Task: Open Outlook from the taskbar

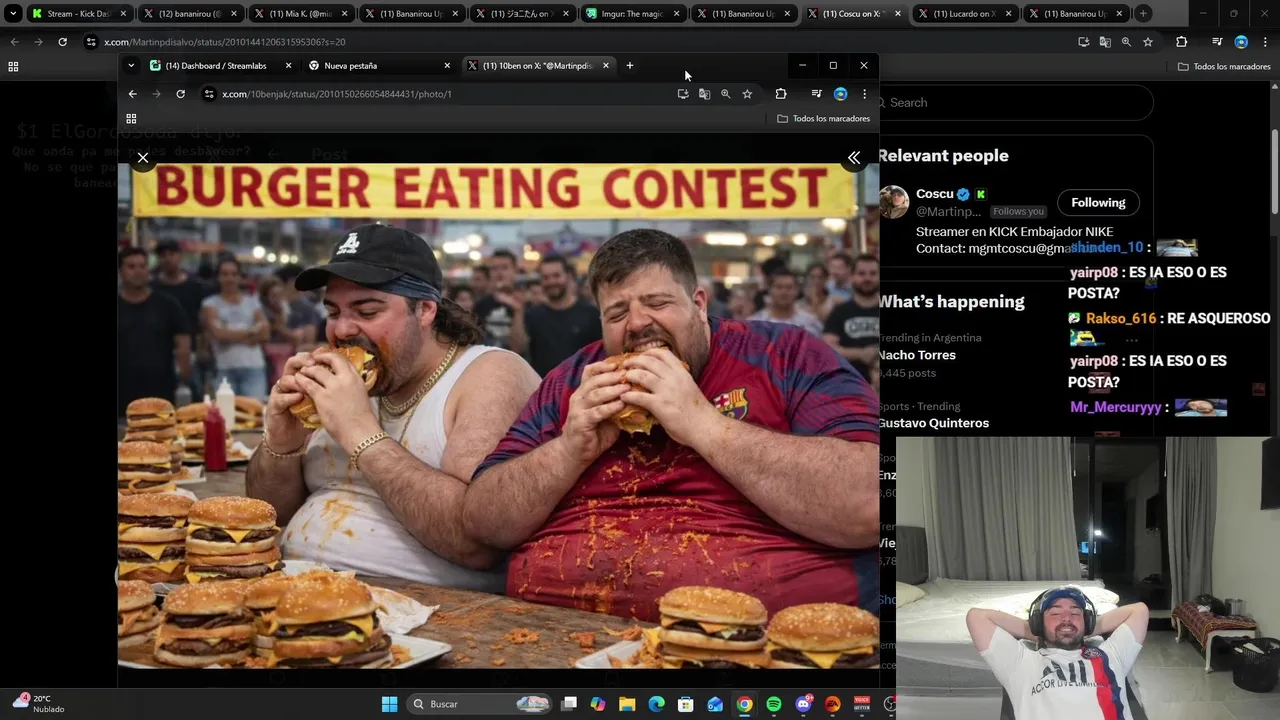Action: (x=715, y=704)
